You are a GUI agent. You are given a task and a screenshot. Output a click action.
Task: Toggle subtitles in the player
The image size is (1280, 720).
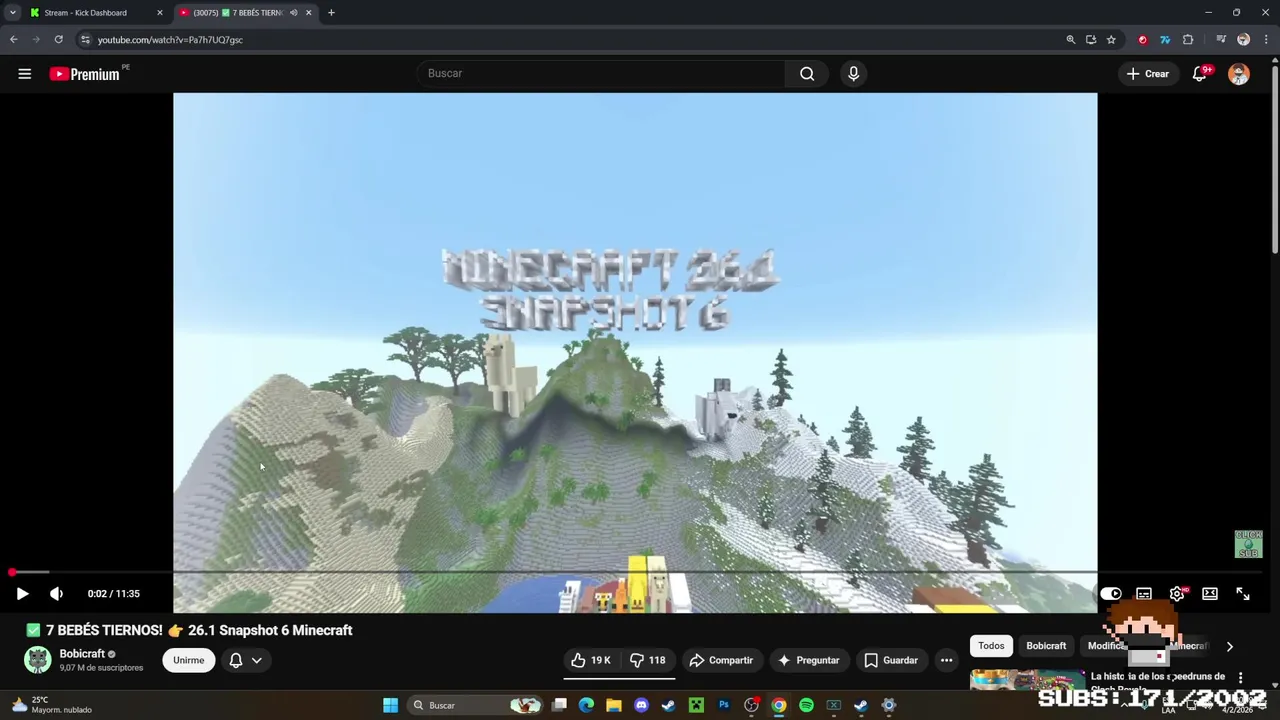[x=1144, y=594]
